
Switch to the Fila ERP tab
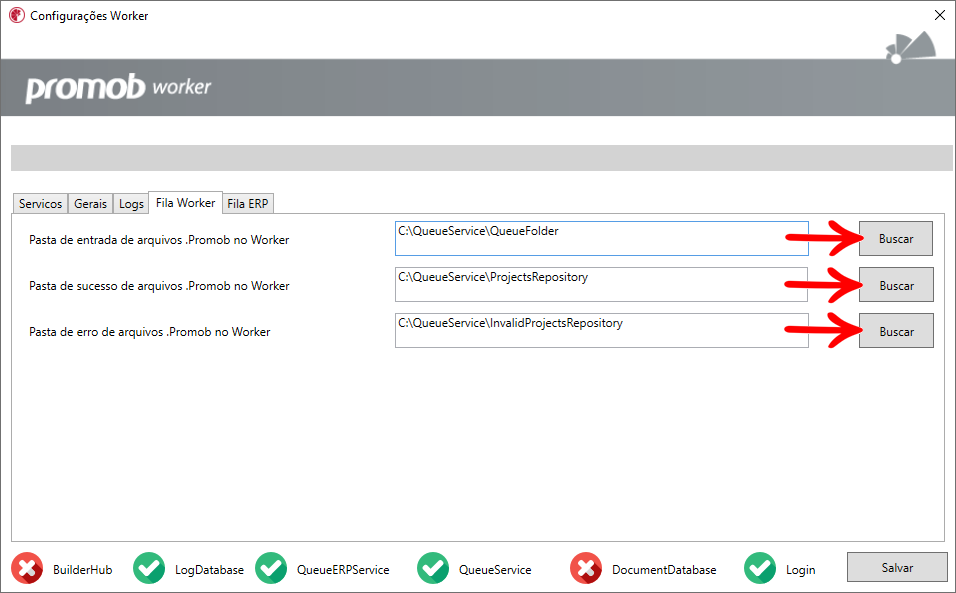coord(248,204)
